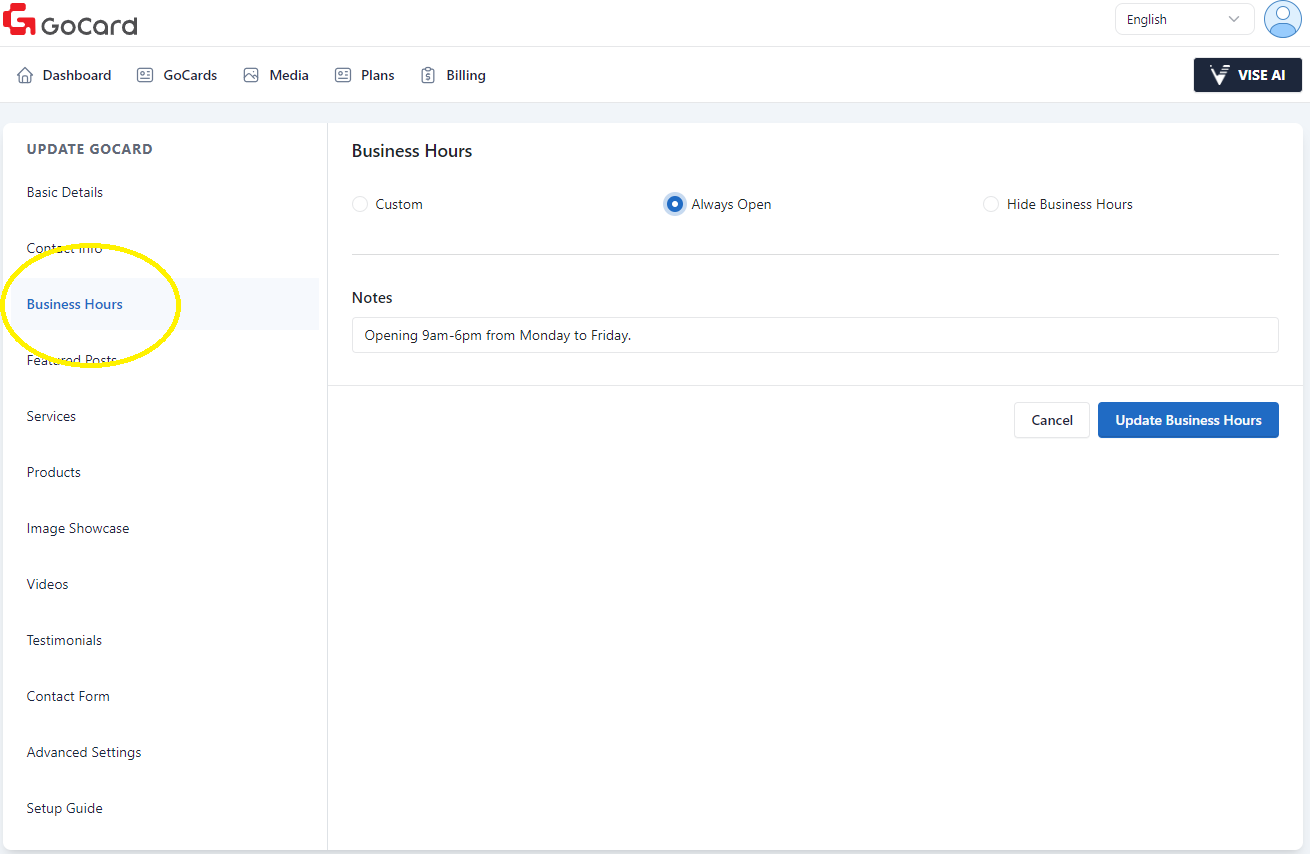Go to Basic Details section
1310x854 pixels.
pos(65,192)
